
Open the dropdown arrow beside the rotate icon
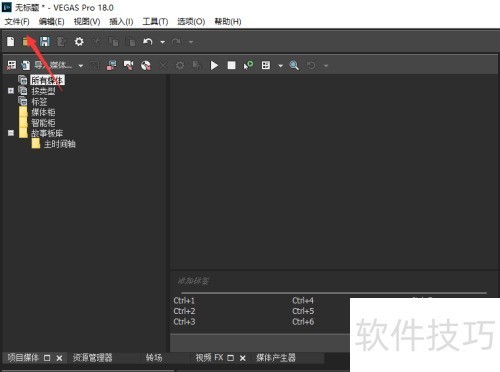[x=326, y=66]
